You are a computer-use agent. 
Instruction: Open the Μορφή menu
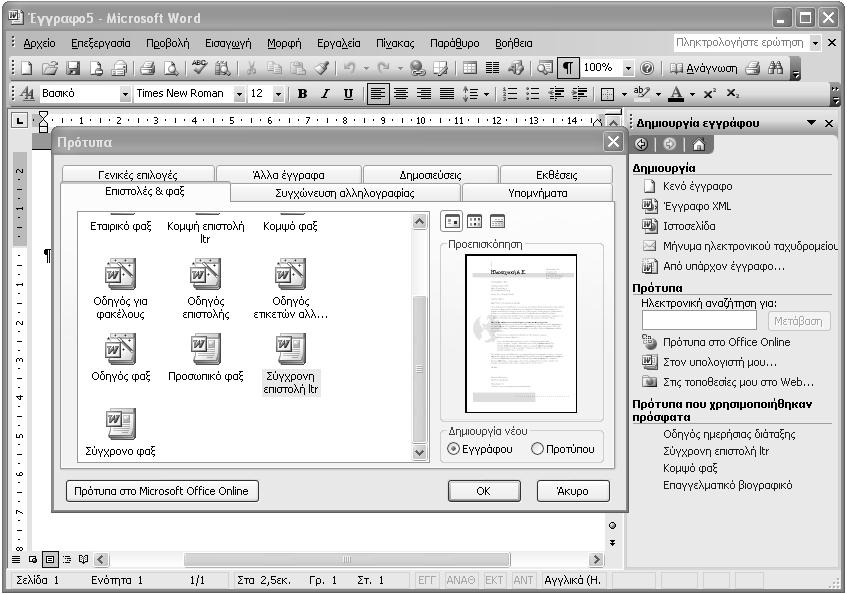point(284,43)
